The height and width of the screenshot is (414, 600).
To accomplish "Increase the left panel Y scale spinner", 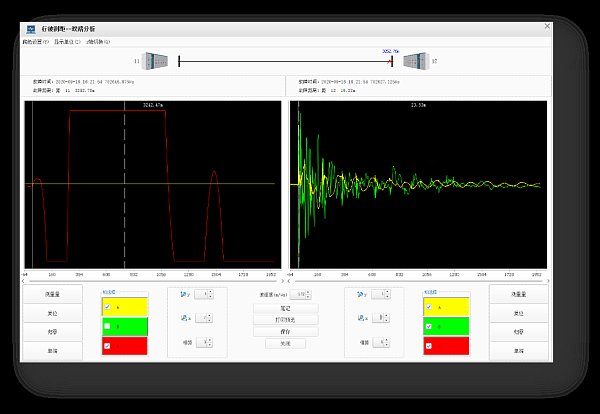I will pos(208,293).
